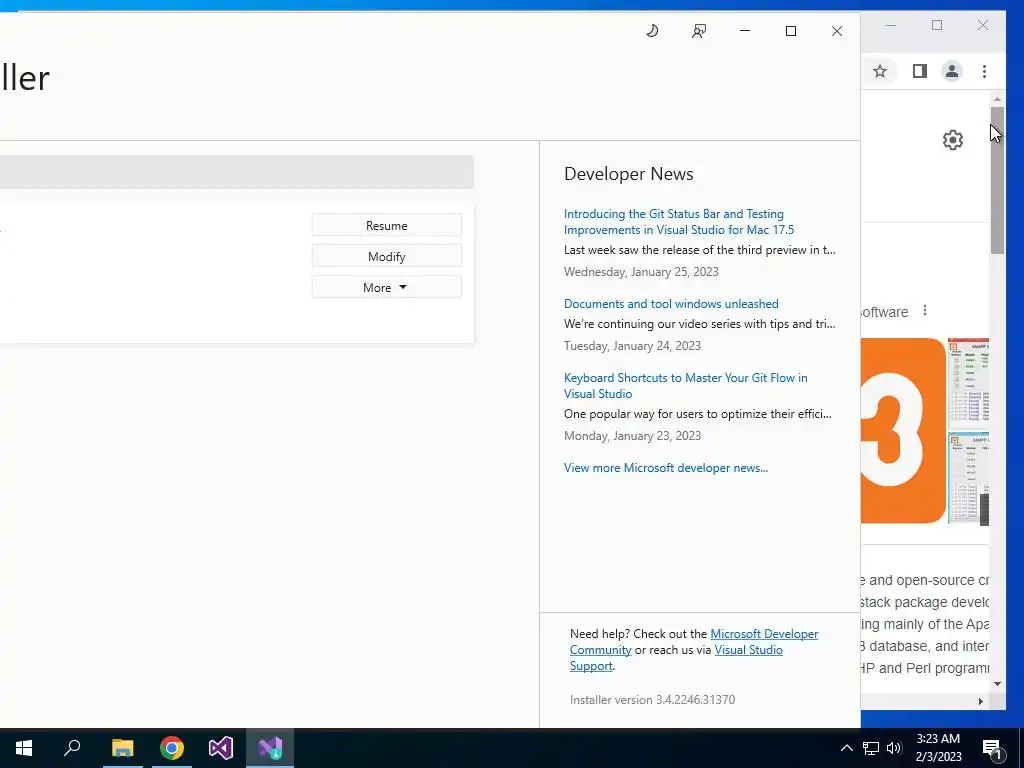The height and width of the screenshot is (768, 1024).
Task: Switch to Chrome from taskbar
Action: 172,748
